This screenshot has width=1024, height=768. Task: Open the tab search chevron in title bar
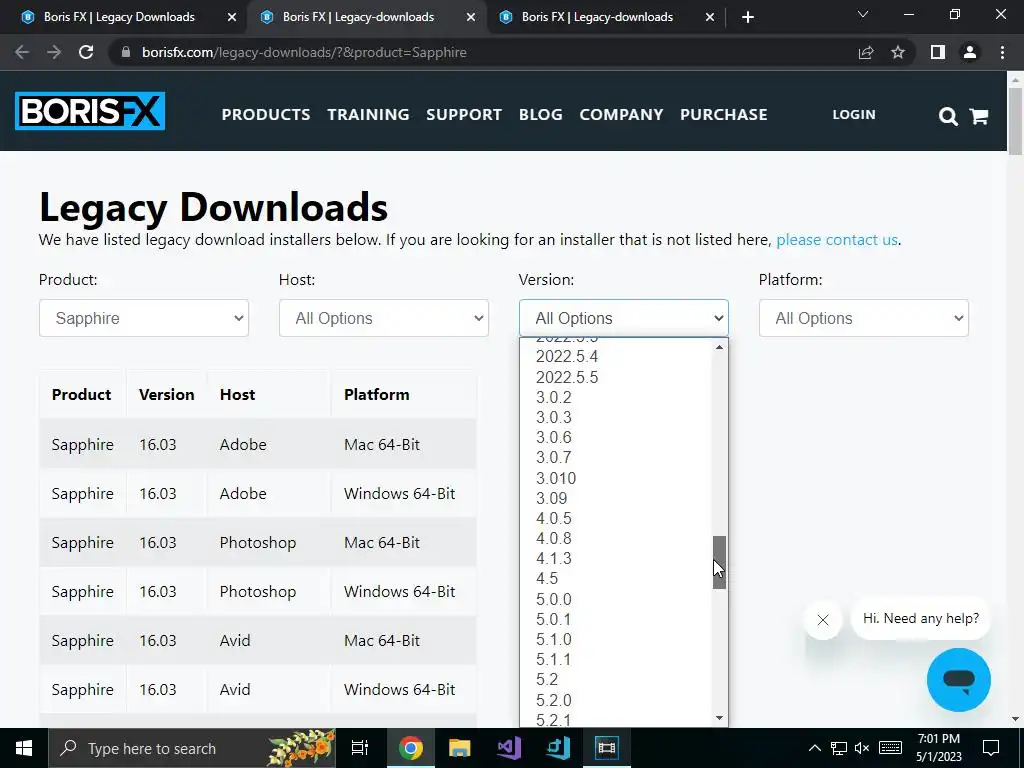863,14
